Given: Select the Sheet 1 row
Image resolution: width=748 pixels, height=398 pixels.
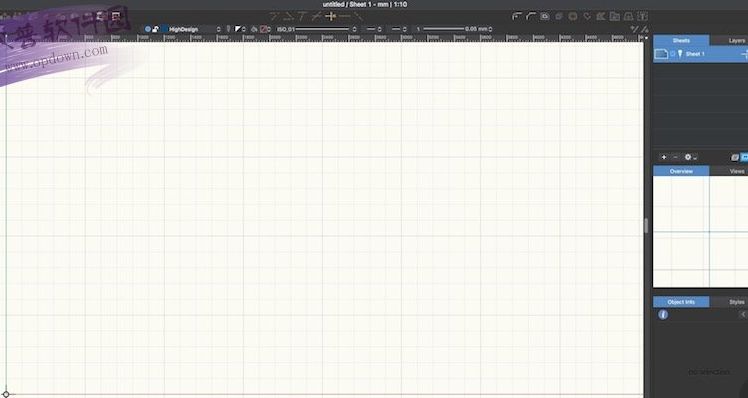Looking at the screenshot, I should point(700,54).
